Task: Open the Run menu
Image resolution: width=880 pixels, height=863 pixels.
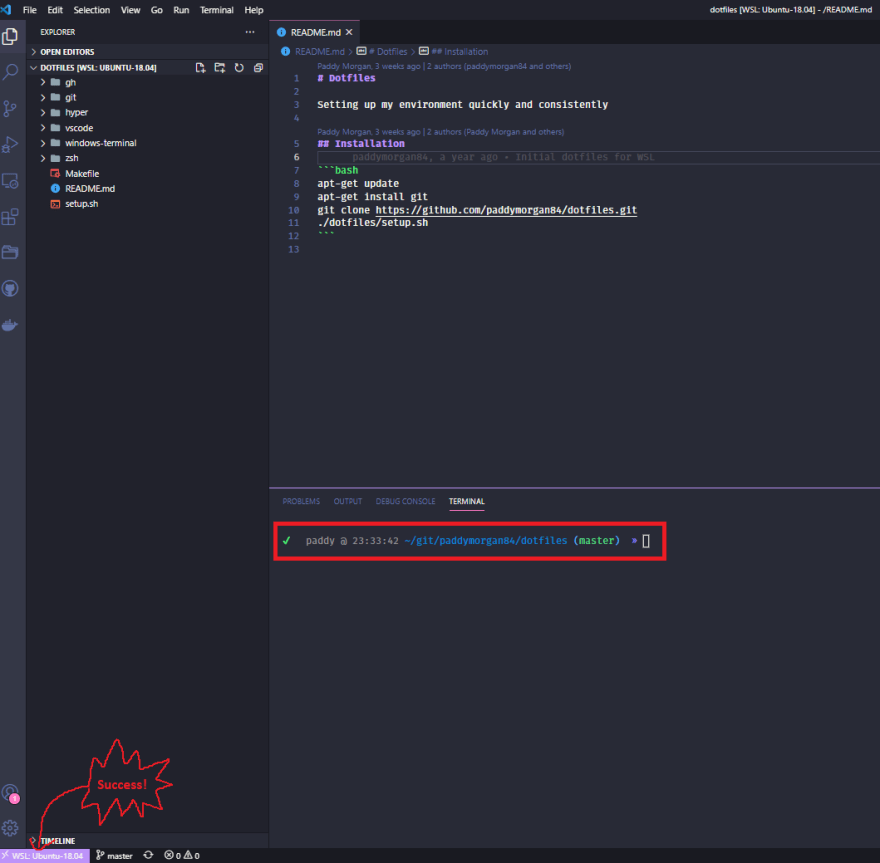Action: pos(181,10)
